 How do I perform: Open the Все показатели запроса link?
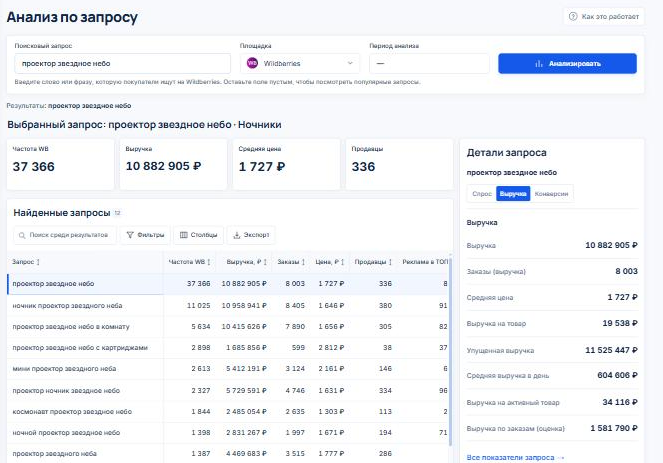pos(510,458)
